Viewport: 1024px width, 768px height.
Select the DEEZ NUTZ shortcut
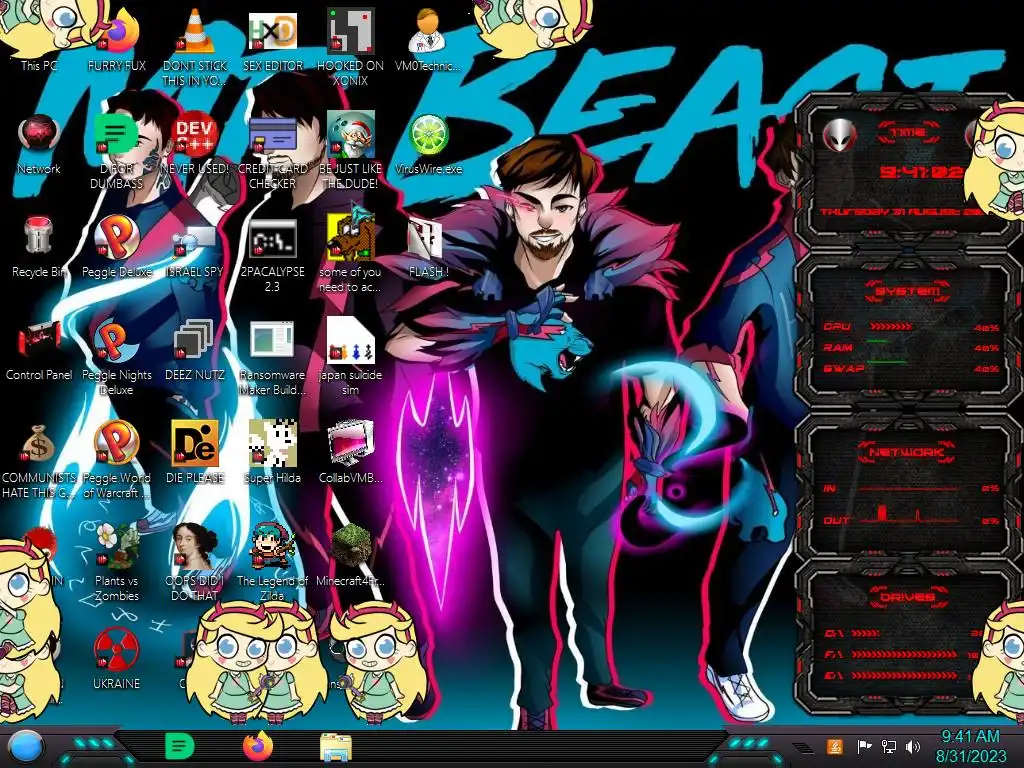pyautogui.click(x=195, y=350)
